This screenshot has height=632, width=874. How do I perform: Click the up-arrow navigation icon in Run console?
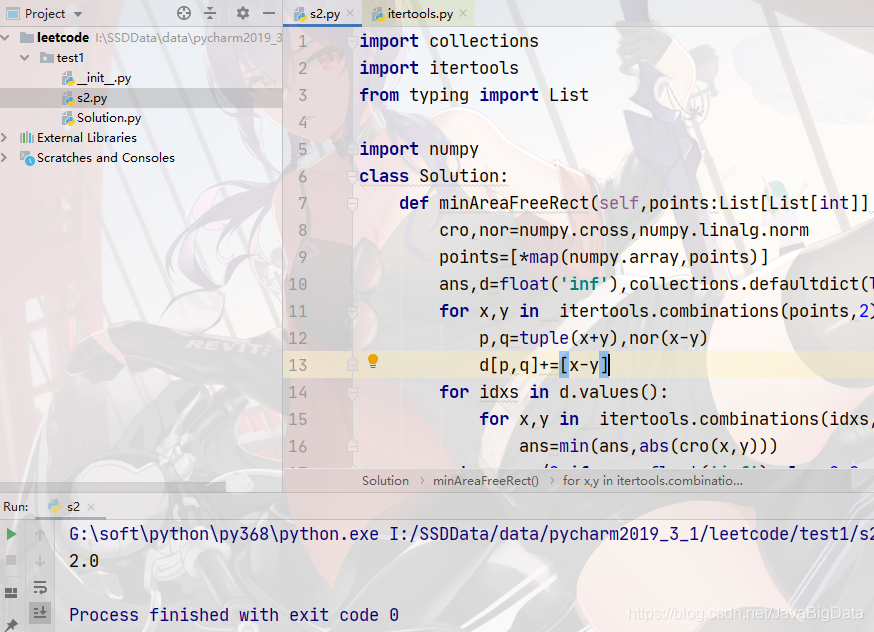[40, 533]
